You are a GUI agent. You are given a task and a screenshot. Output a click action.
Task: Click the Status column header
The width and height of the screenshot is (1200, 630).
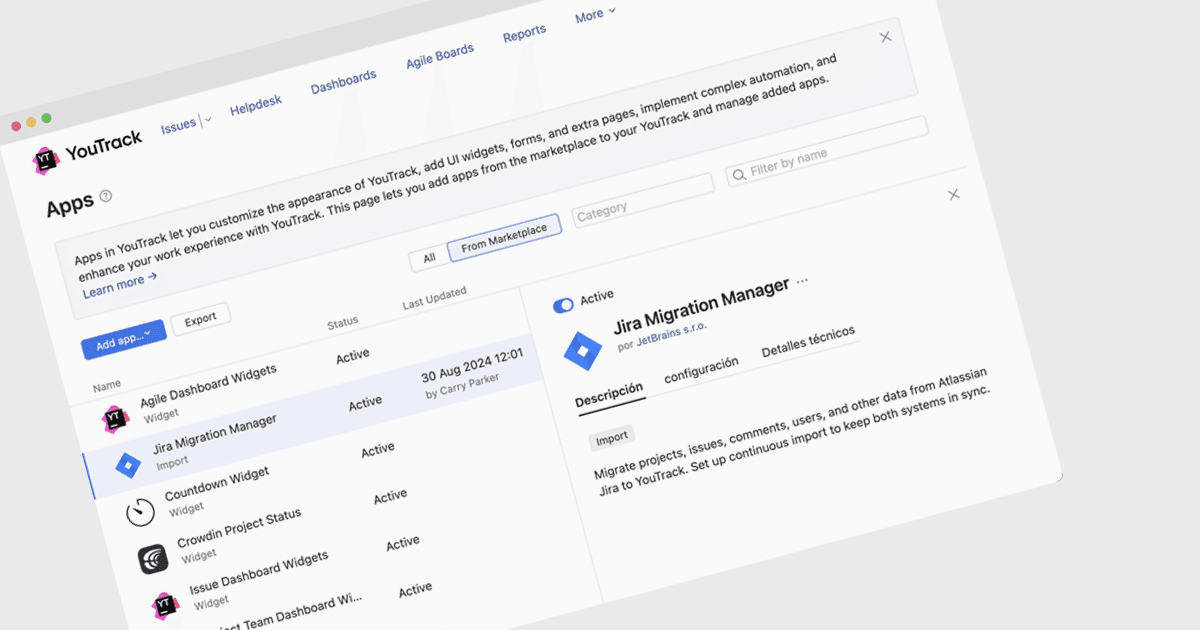tap(342, 323)
